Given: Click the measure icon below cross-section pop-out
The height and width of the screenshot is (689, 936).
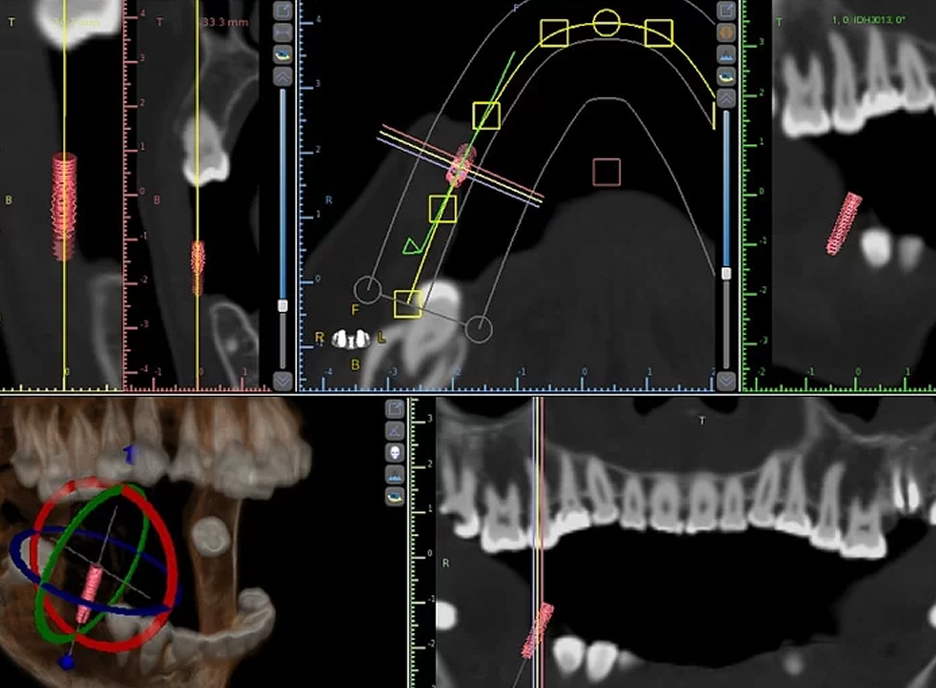Looking at the screenshot, I should point(283,32).
